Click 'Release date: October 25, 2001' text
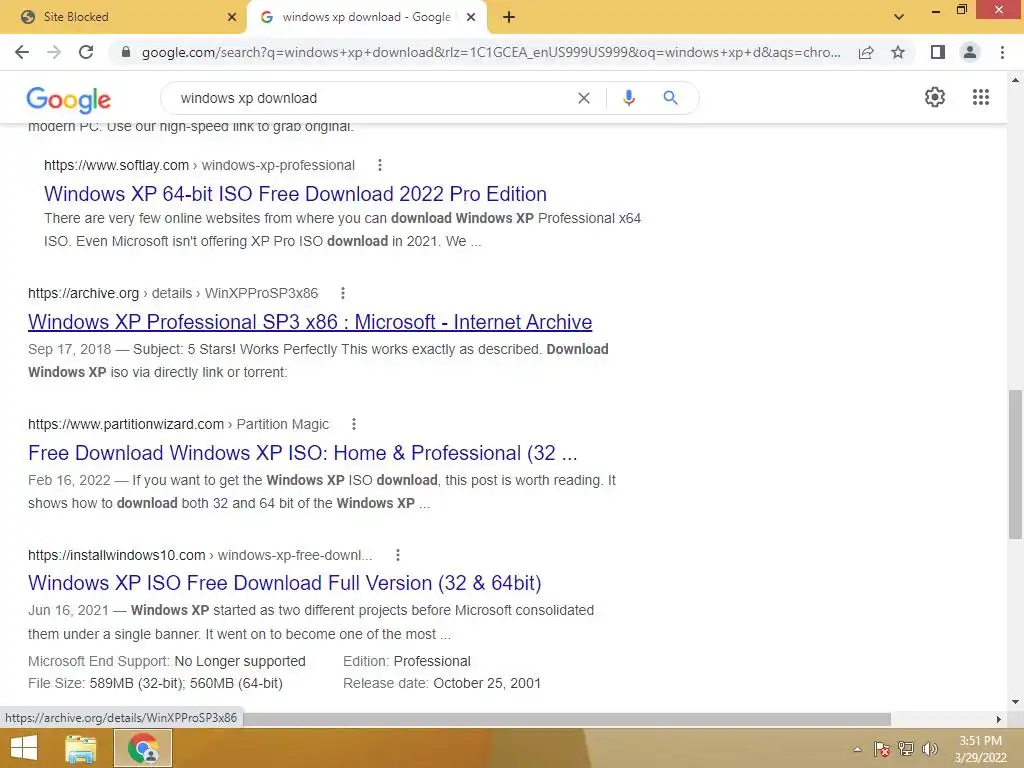Viewport: 1024px width, 768px height. pos(442,683)
